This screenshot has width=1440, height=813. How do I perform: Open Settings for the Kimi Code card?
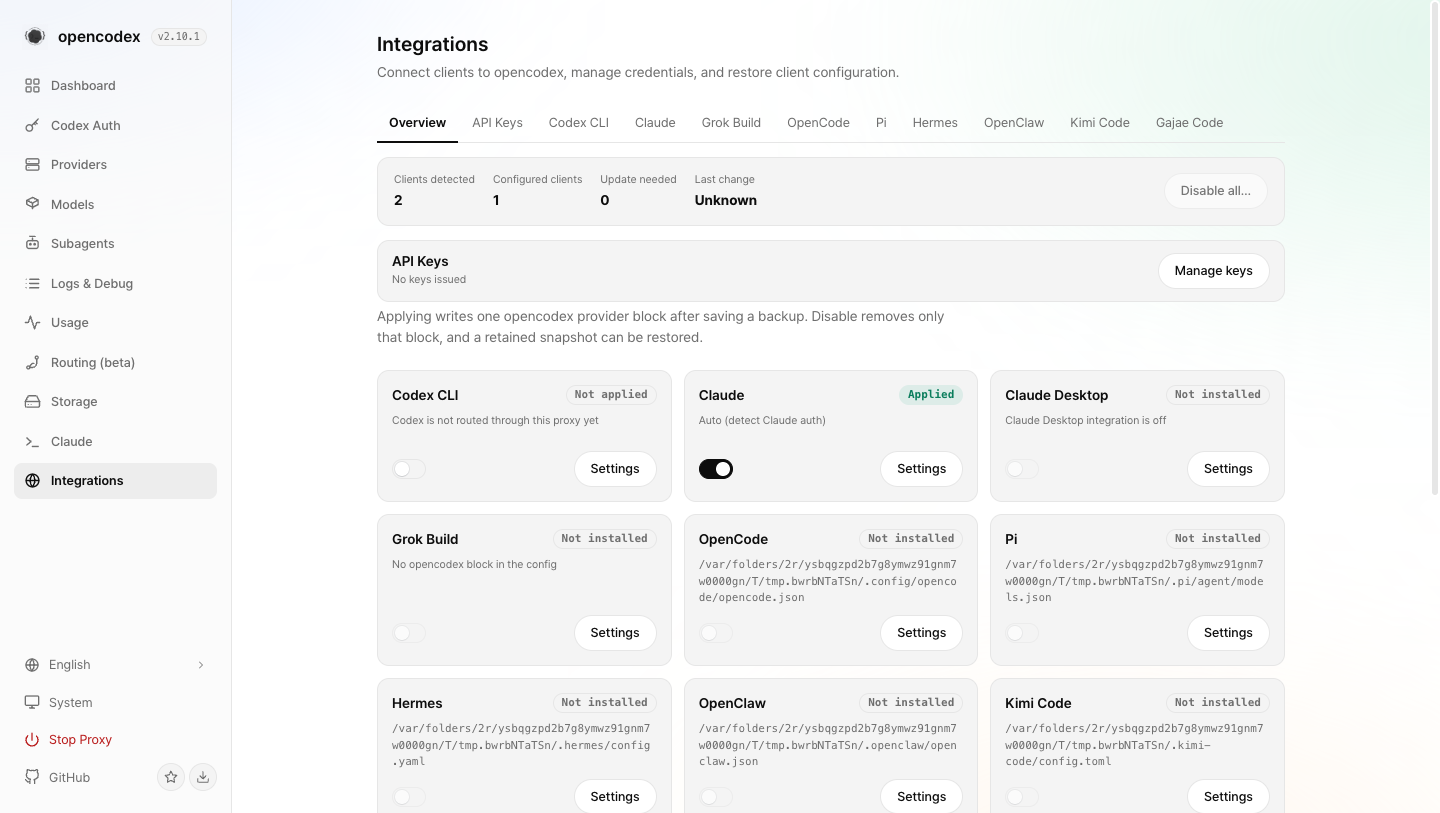[x=1228, y=796]
